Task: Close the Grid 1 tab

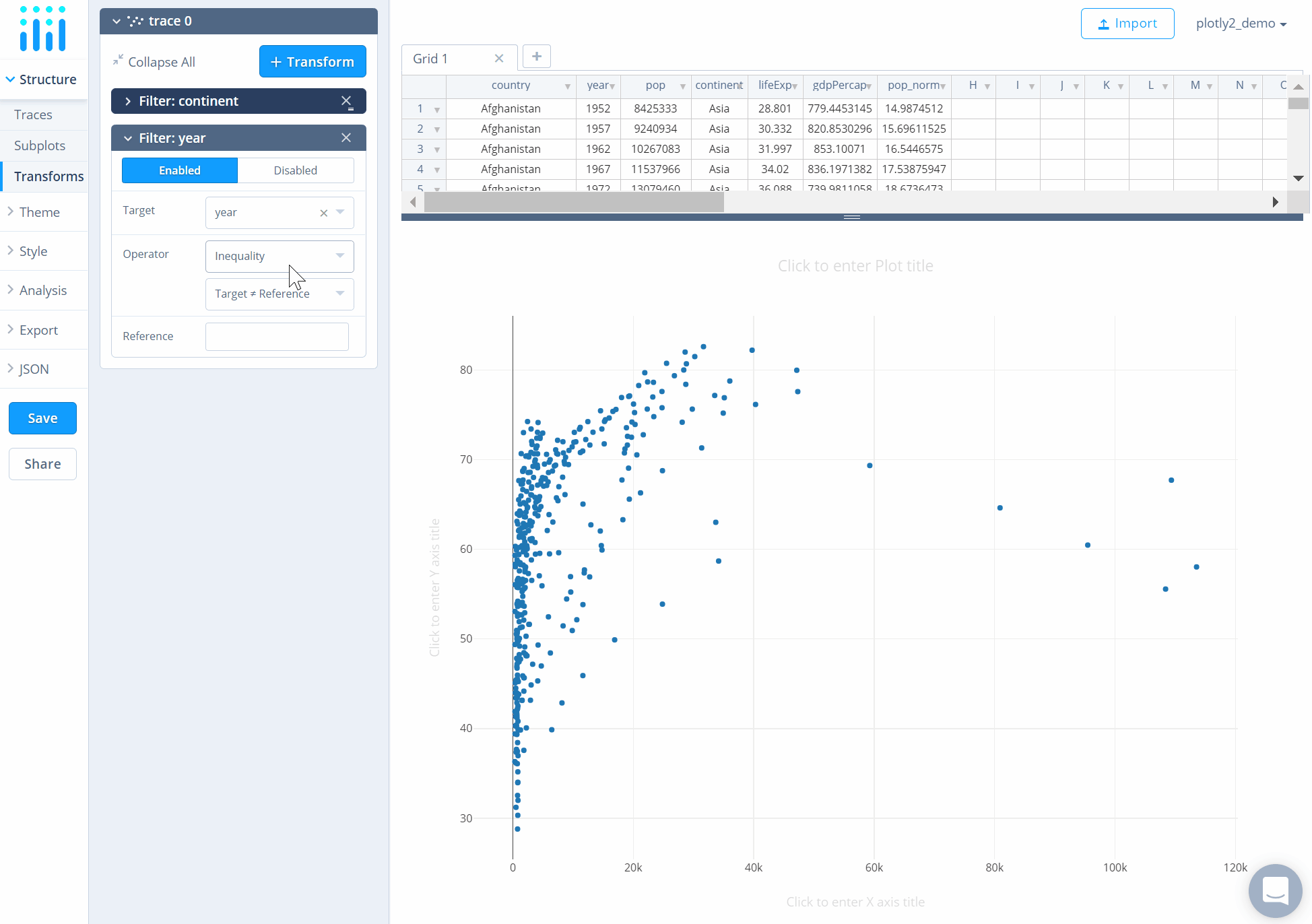Action: [x=499, y=59]
